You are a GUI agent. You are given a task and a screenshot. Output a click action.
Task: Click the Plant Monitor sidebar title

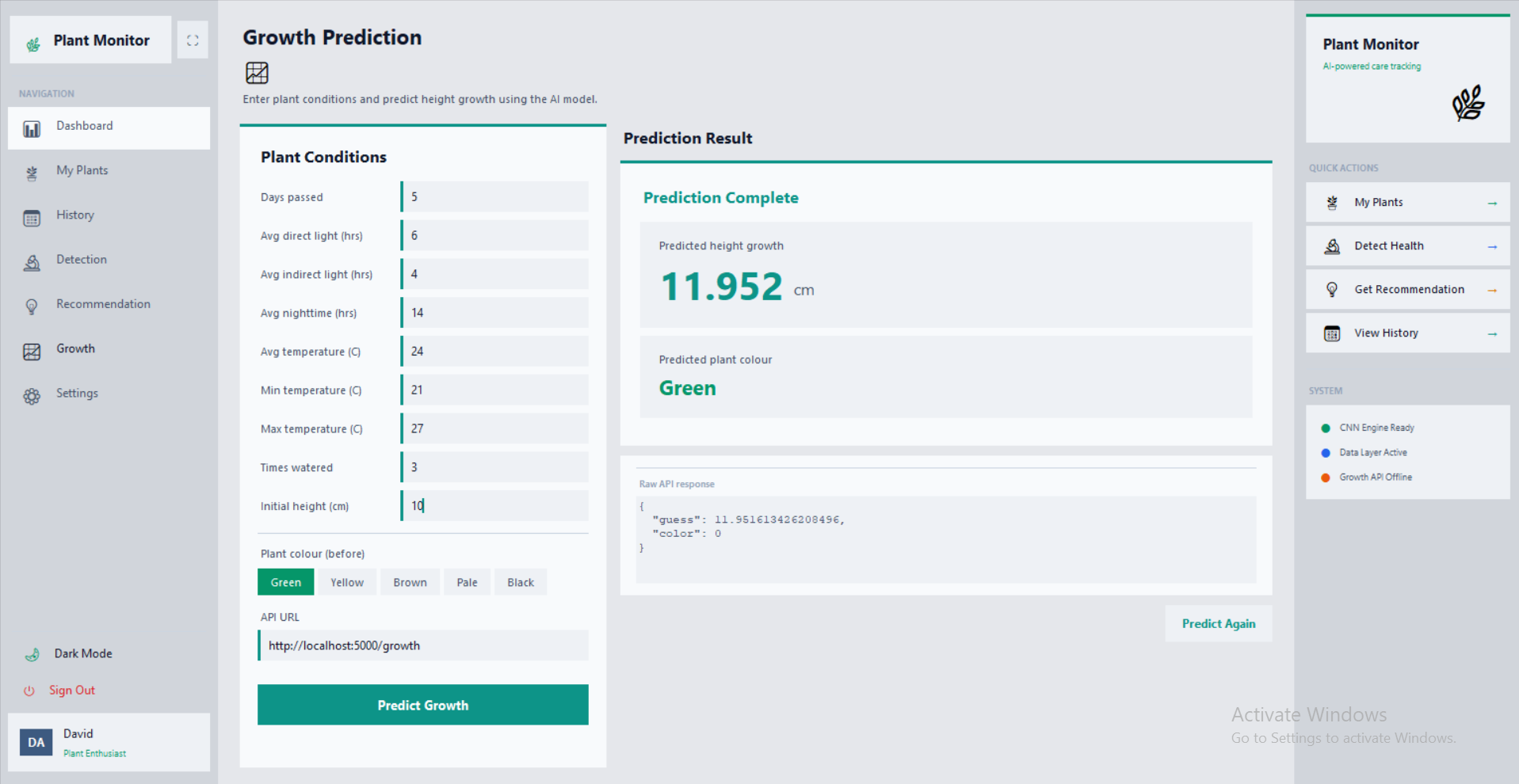tap(101, 40)
